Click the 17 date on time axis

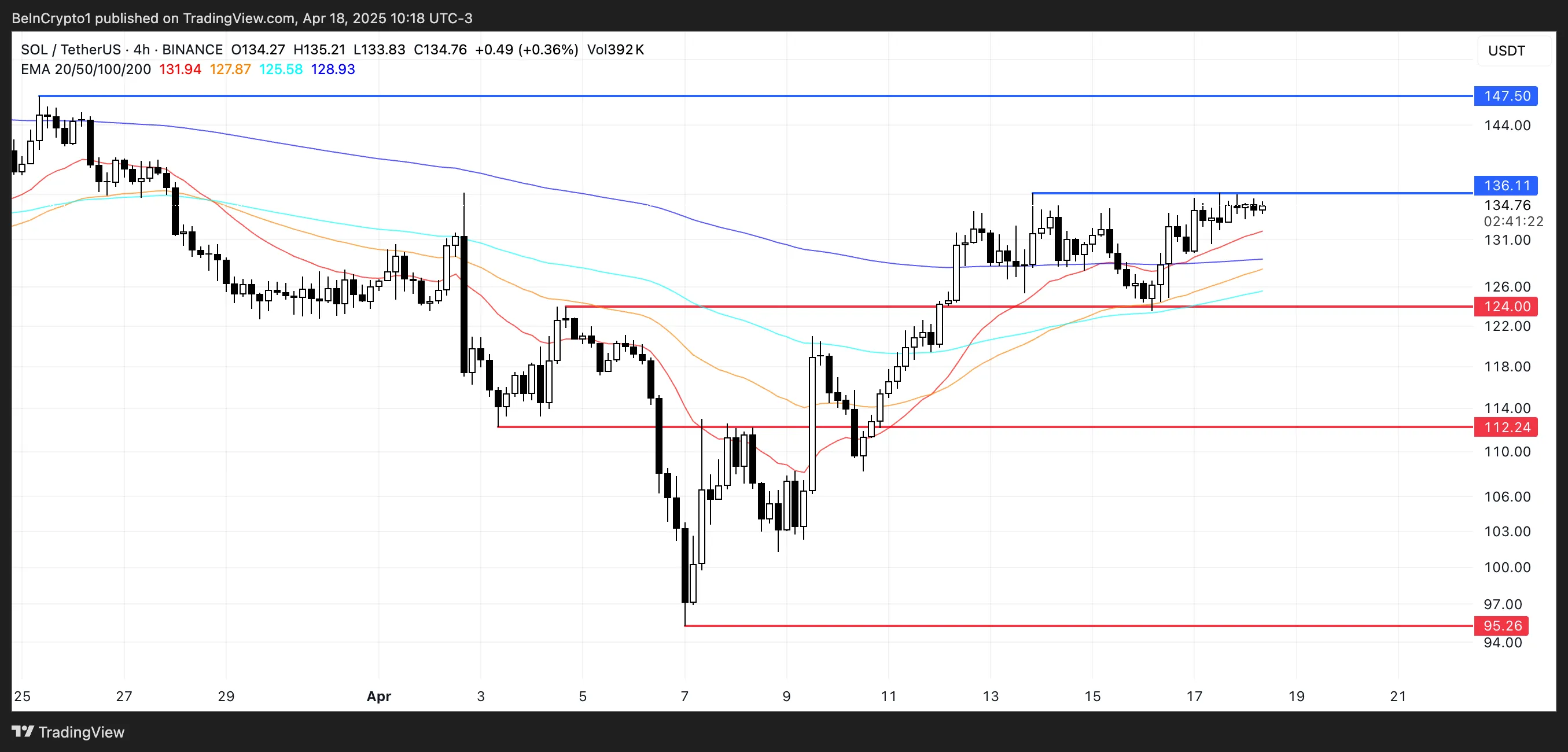point(1194,696)
